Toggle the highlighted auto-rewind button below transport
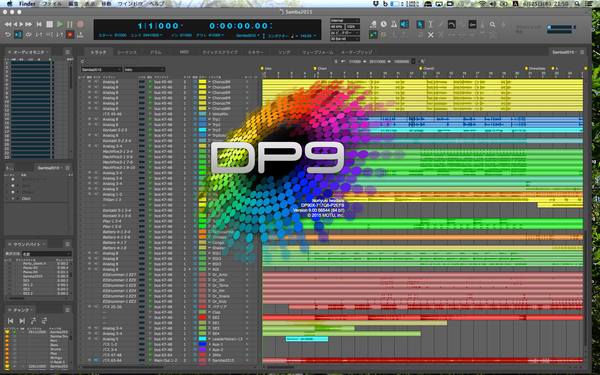This screenshot has width=600, height=375. point(18,35)
